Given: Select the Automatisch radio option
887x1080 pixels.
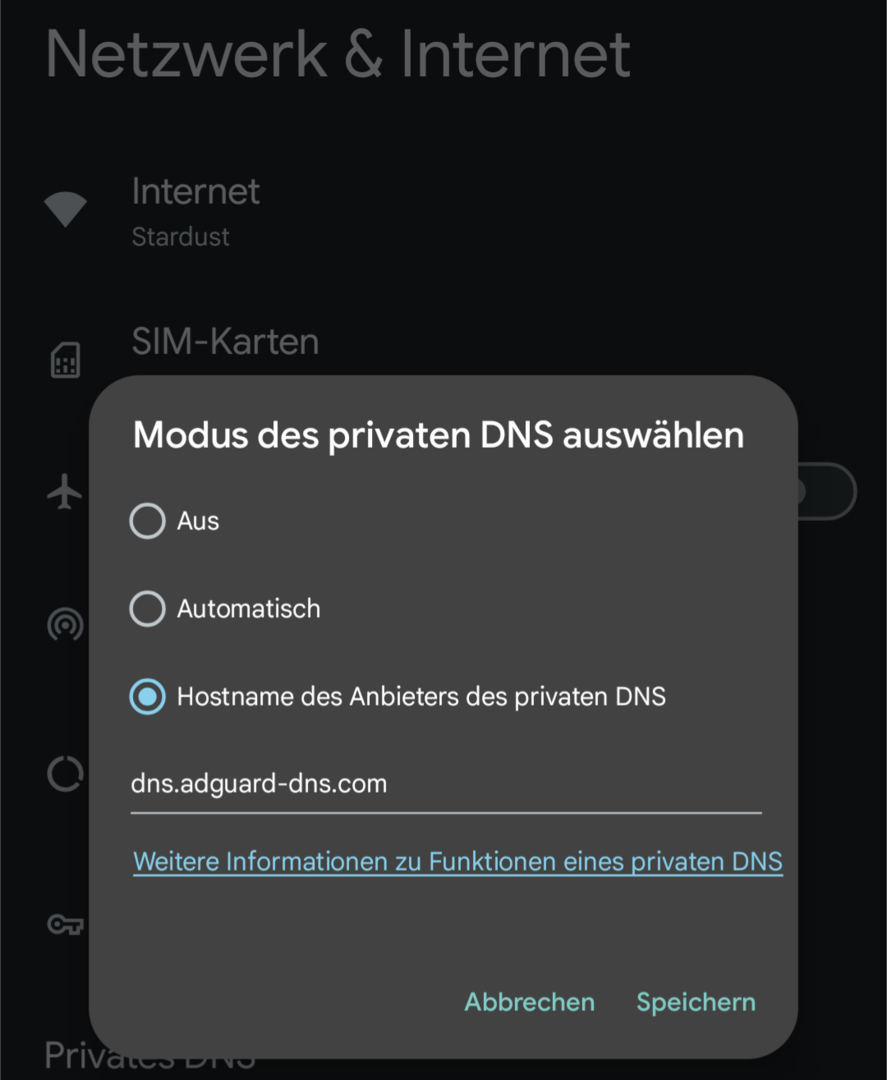Looking at the screenshot, I should click(148, 608).
